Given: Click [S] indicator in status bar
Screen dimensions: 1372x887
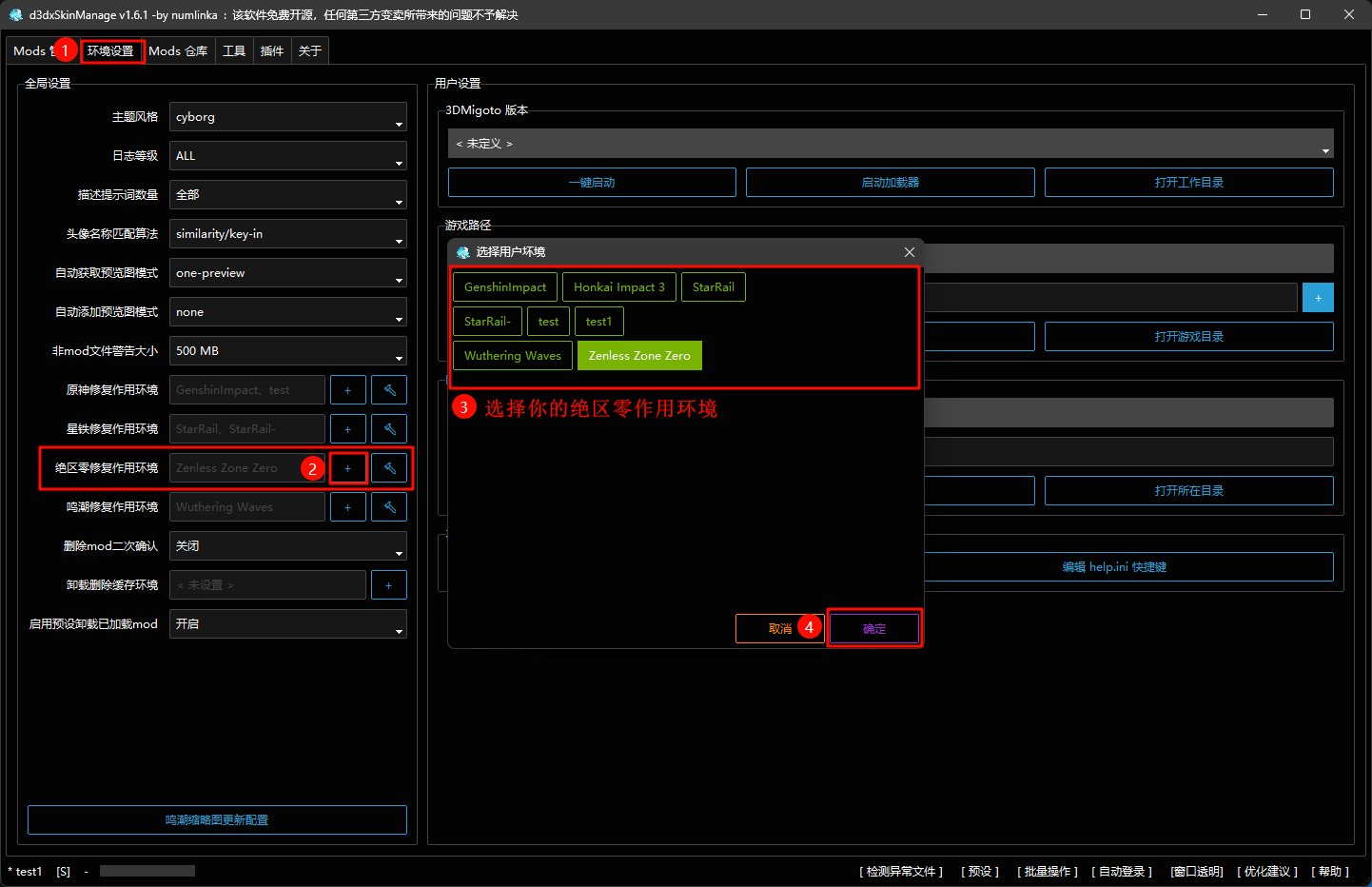Looking at the screenshot, I should tap(63, 872).
